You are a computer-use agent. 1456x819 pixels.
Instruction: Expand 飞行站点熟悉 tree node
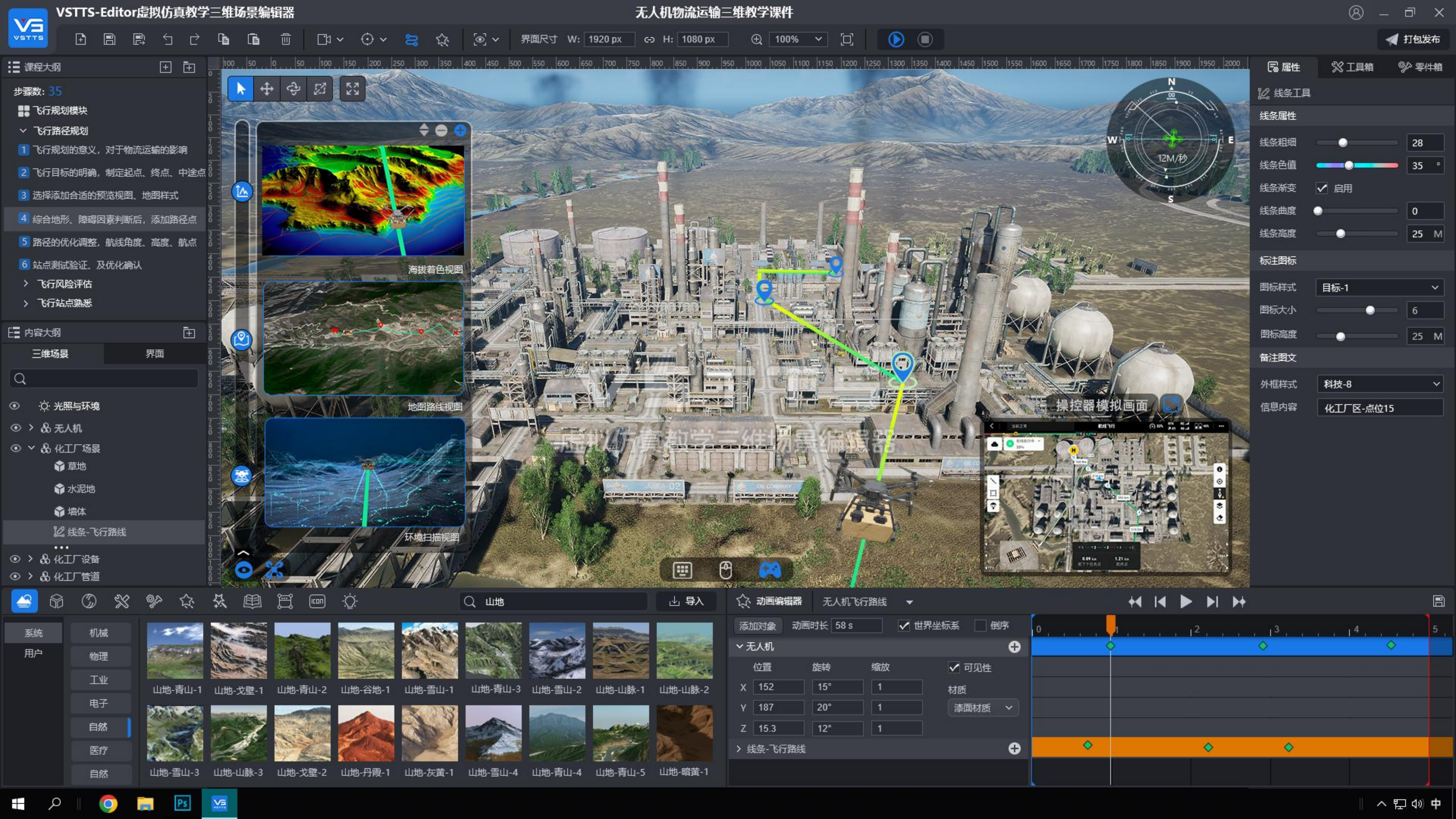click(x=25, y=303)
